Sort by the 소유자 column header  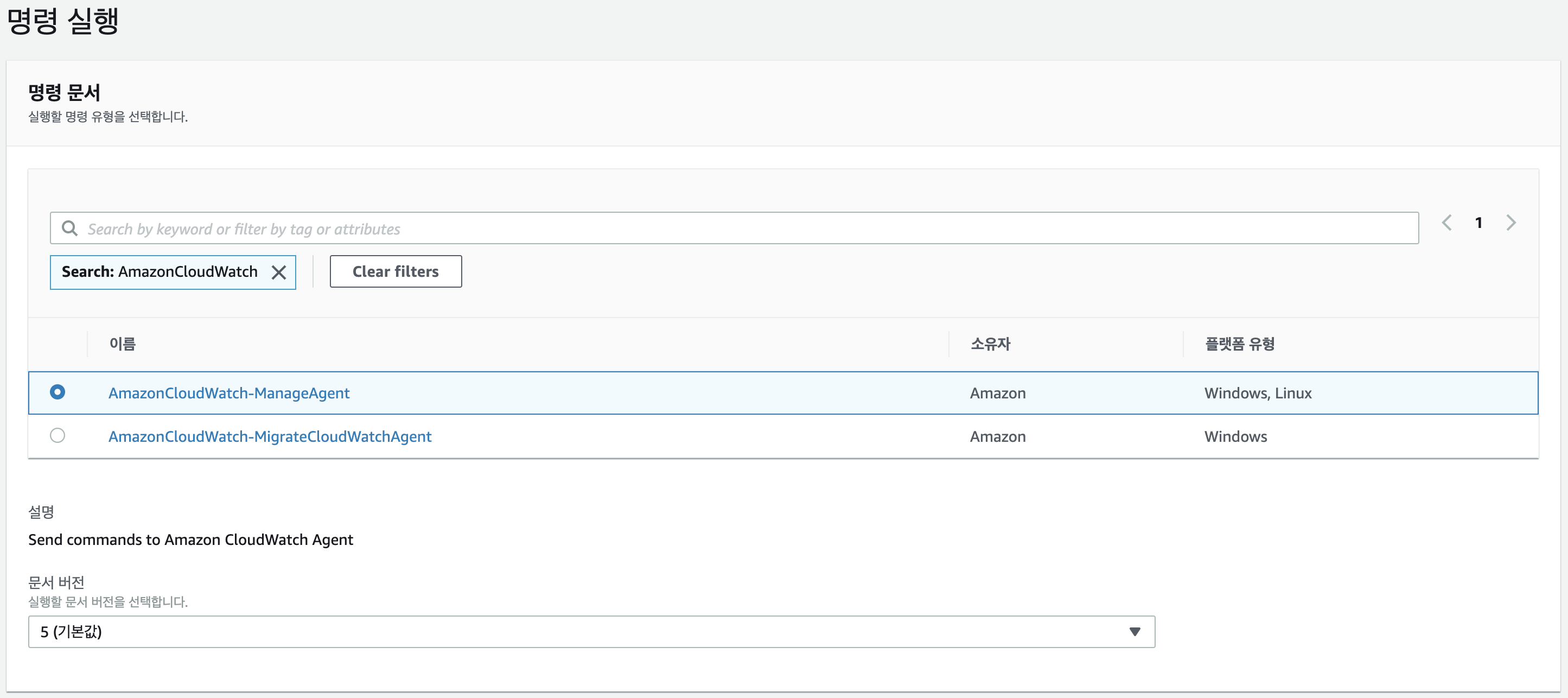(x=990, y=344)
